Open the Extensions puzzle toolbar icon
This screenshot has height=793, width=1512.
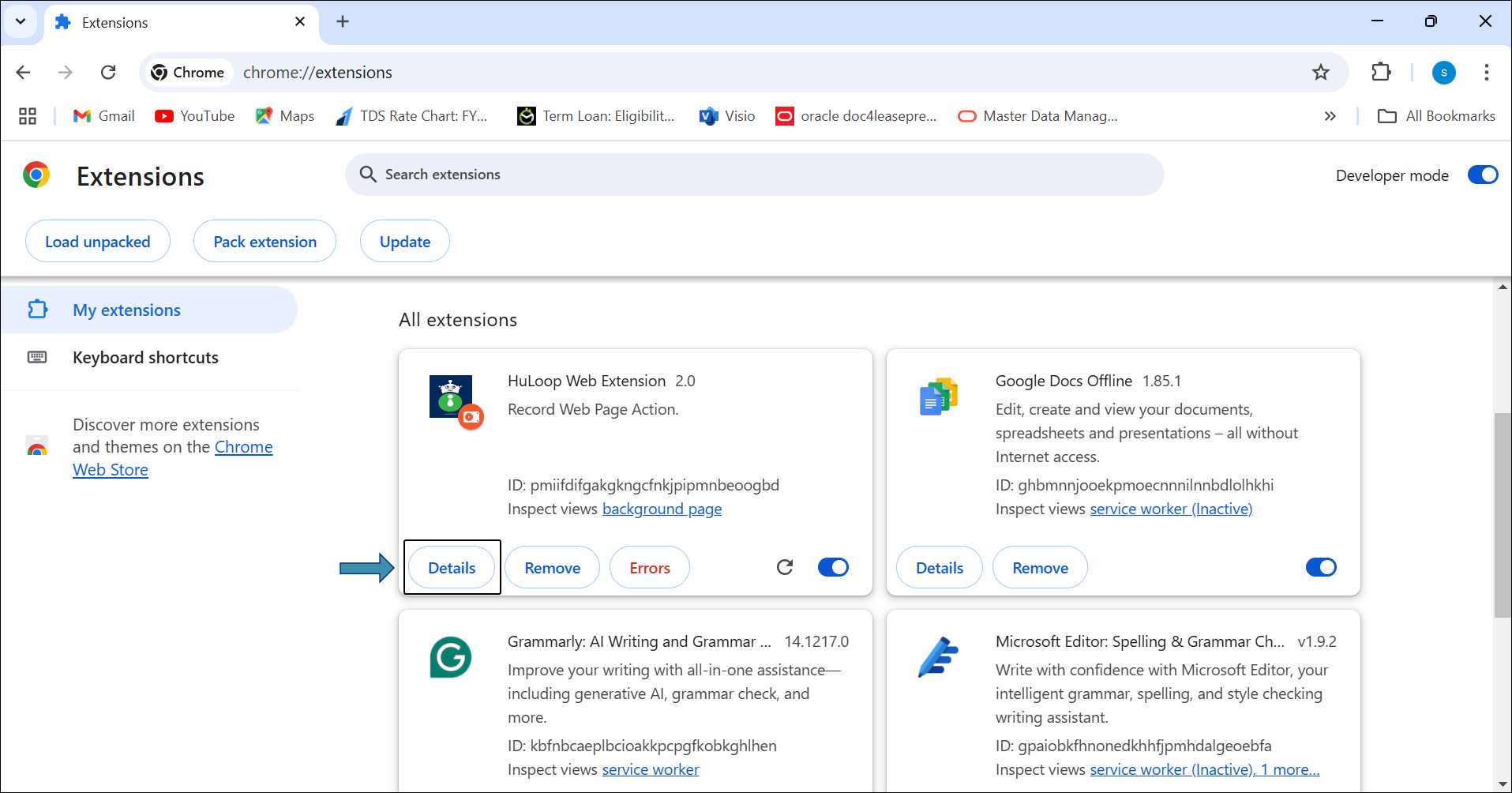[1381, 72]
